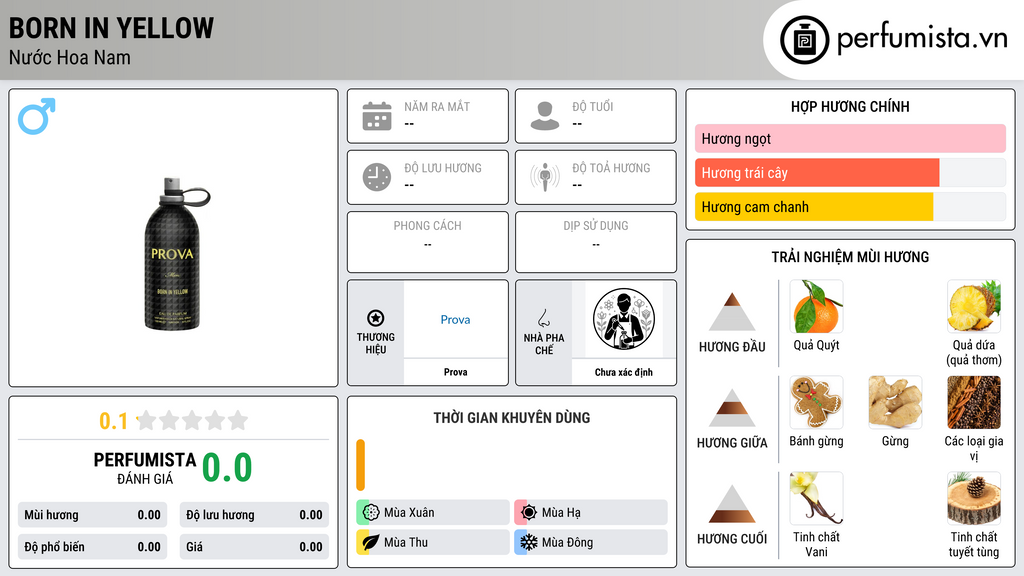Click the Mùa Hạ sun icon

pyautogui.click(x=529, y=512)
